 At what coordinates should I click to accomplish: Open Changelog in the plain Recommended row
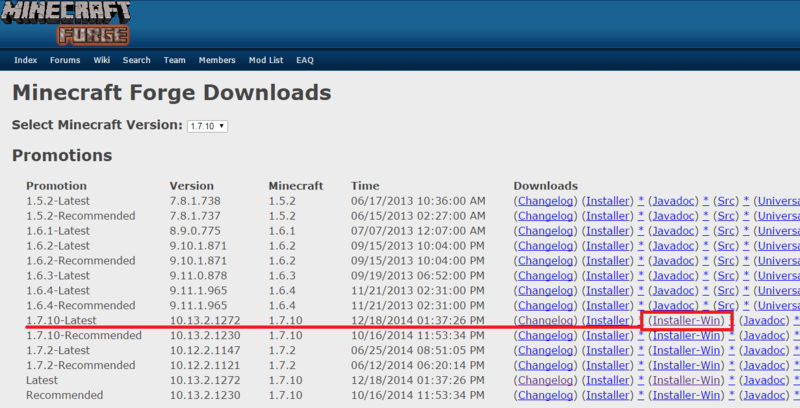545,395
